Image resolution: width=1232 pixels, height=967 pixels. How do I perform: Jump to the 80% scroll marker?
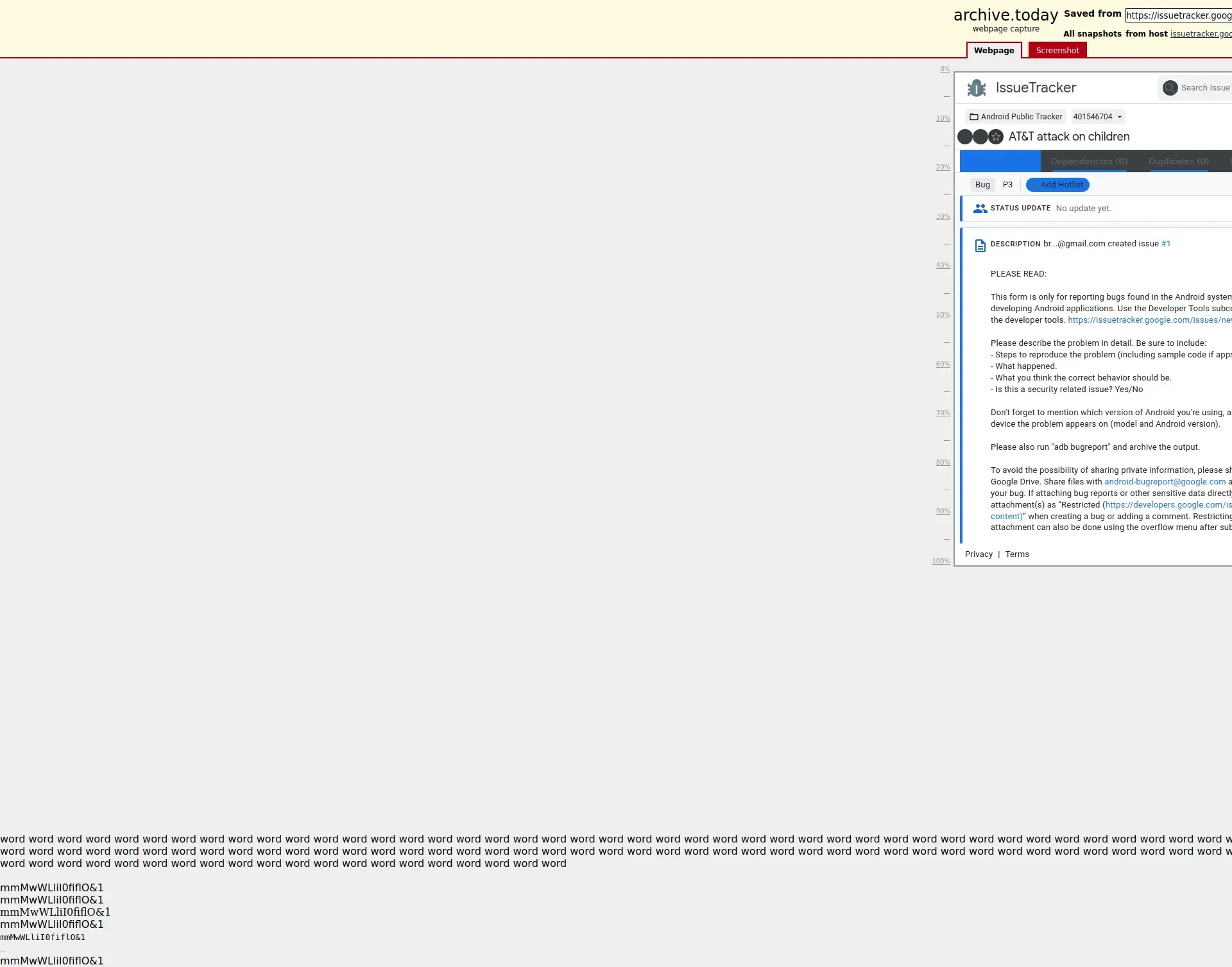click(943, 463)
